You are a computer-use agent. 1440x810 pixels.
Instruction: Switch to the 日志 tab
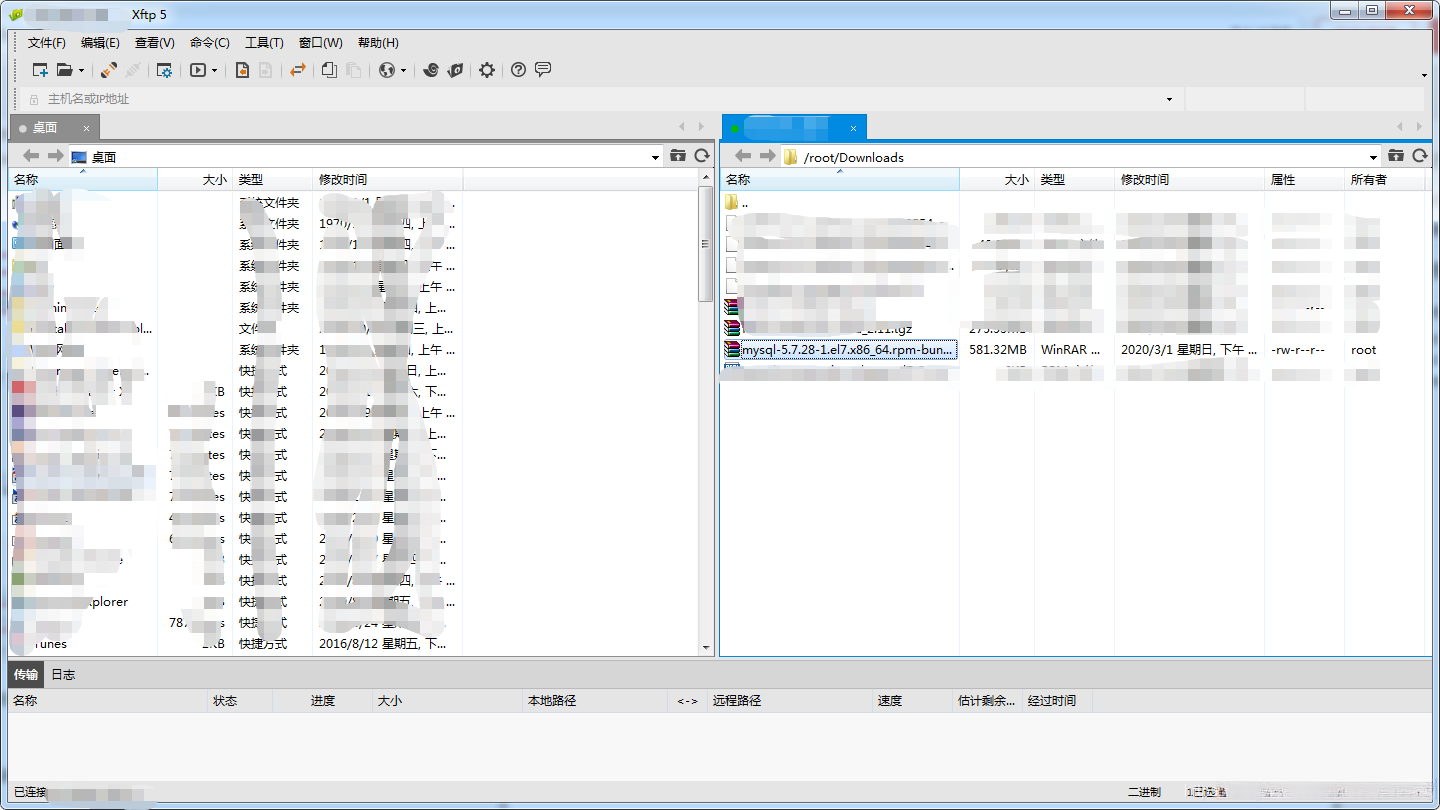63,675
